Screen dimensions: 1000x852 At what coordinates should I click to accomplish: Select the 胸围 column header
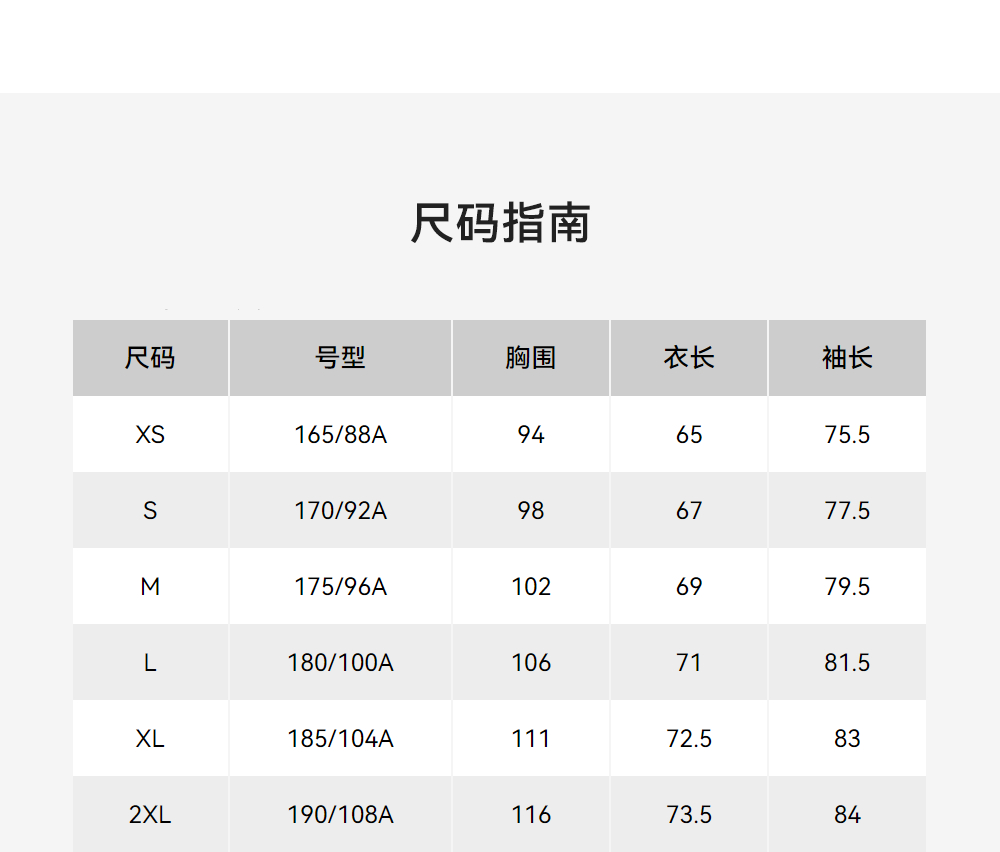click(531, 358)
